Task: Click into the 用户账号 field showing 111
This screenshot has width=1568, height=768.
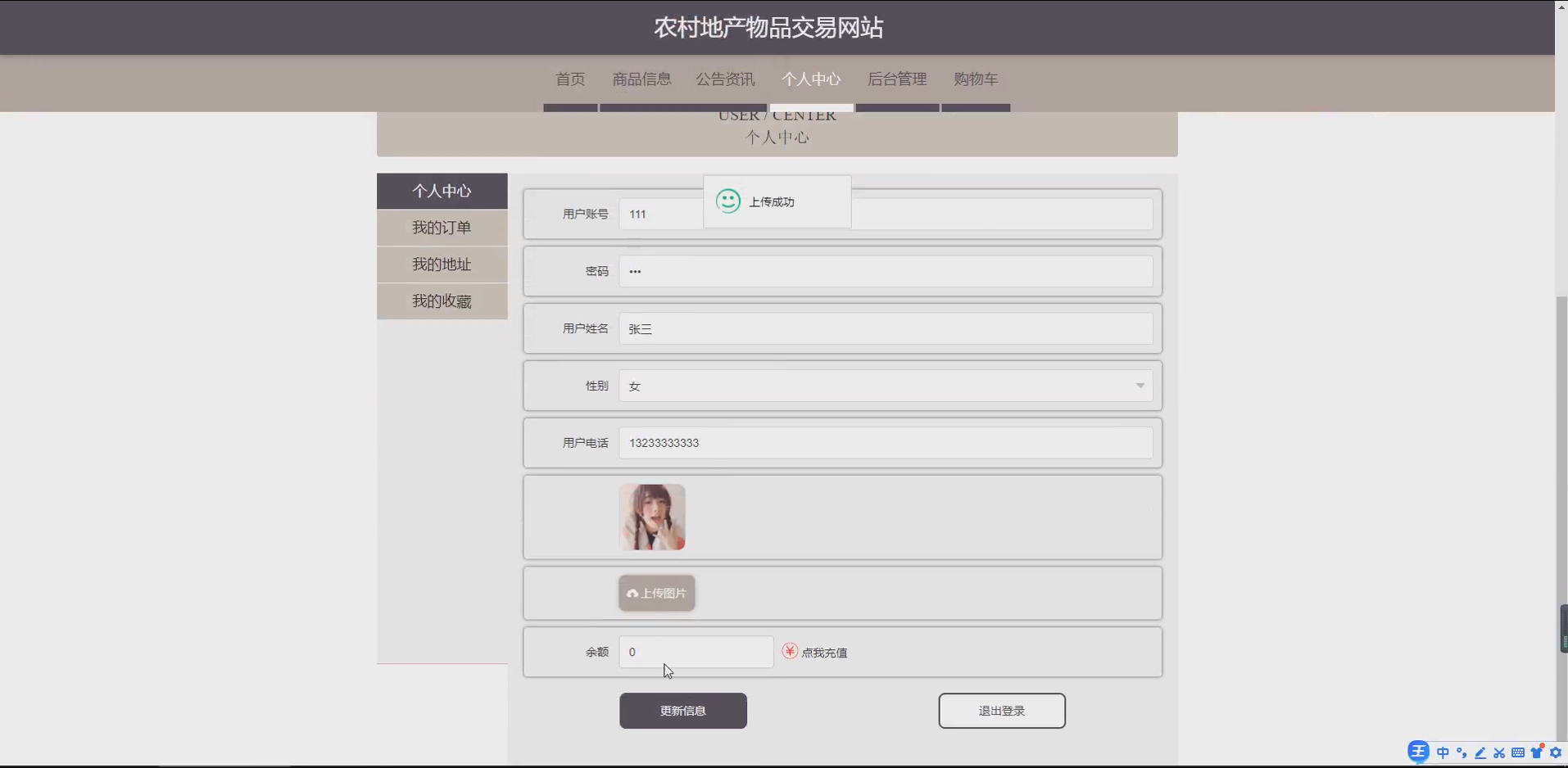Action: [x=886, y=214]
